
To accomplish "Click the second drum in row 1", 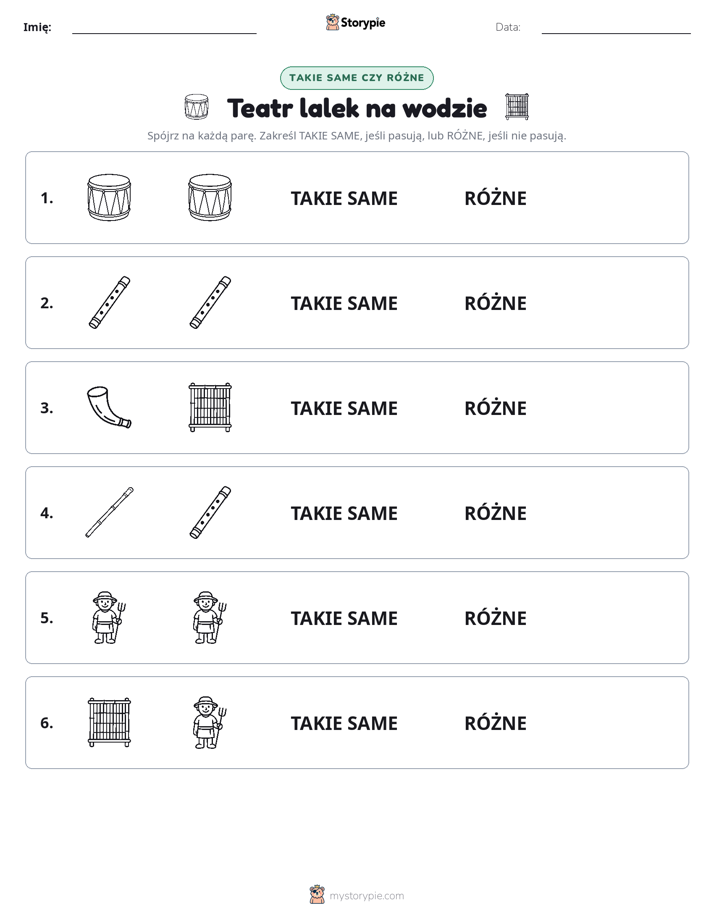I will pos(210,197).
